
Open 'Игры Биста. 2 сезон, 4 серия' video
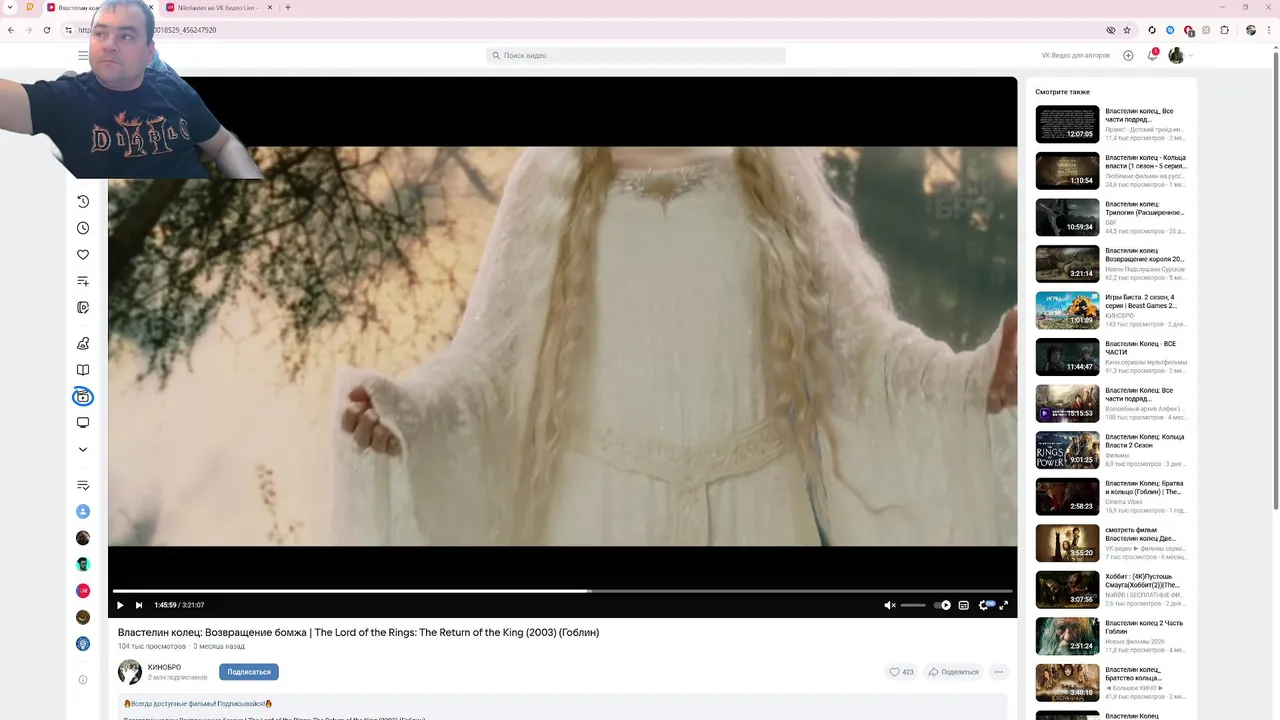1140,301
